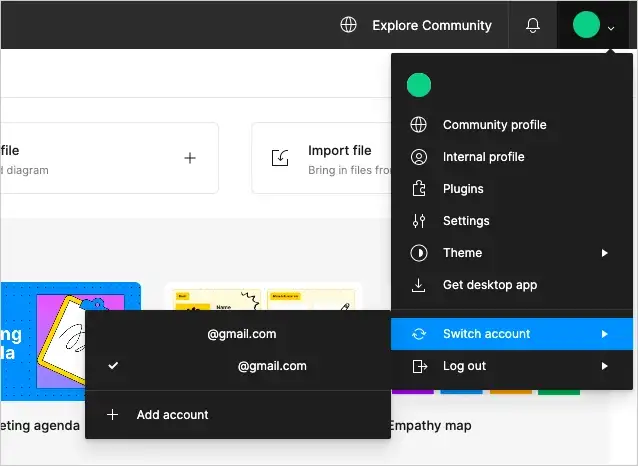The height and width of the screenshot is (466, 638).
Task: Click Add account
Action: pyautogui.click(x=172, y=414)
